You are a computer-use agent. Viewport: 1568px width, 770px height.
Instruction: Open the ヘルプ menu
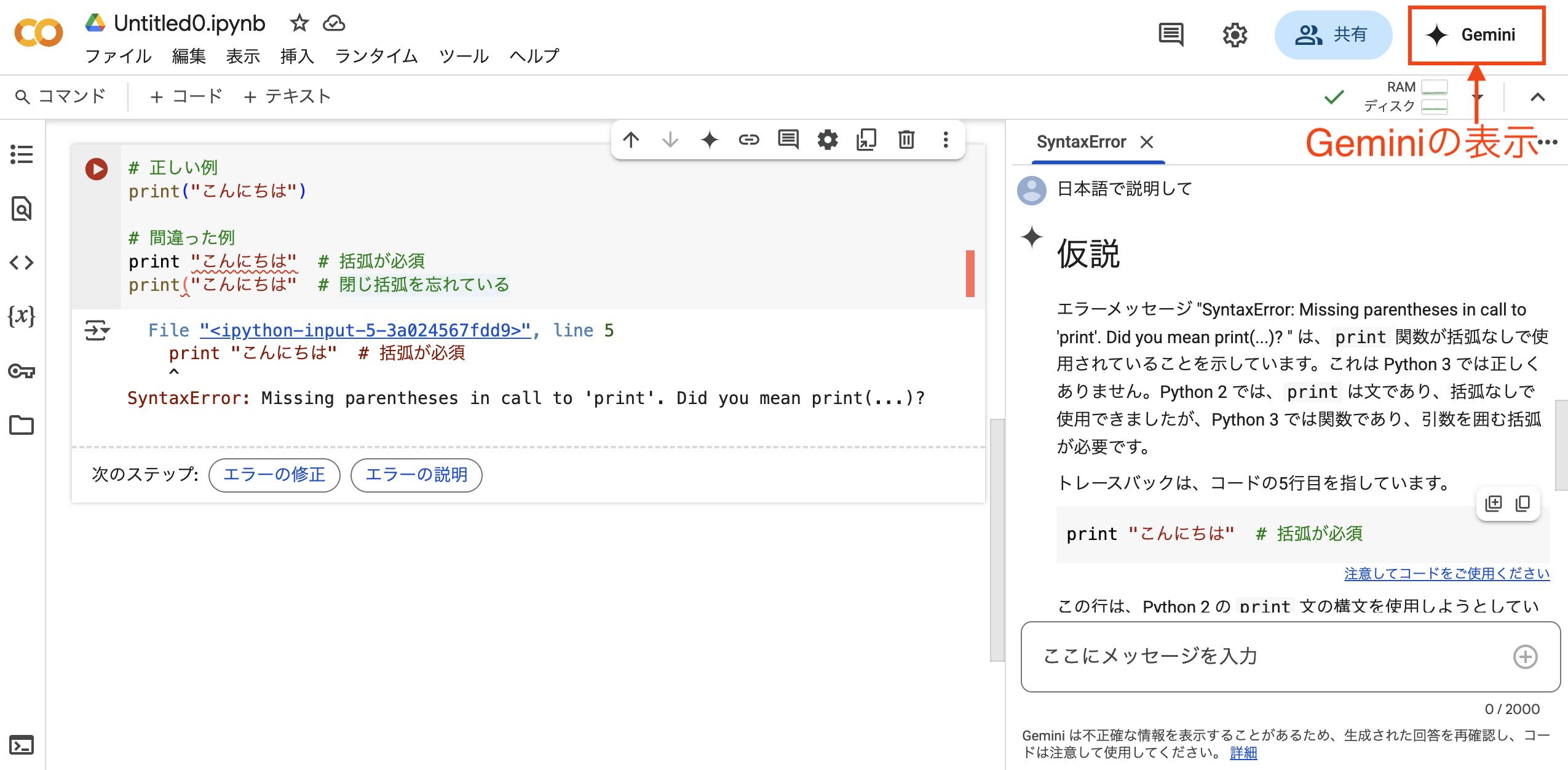coord(534,56)
